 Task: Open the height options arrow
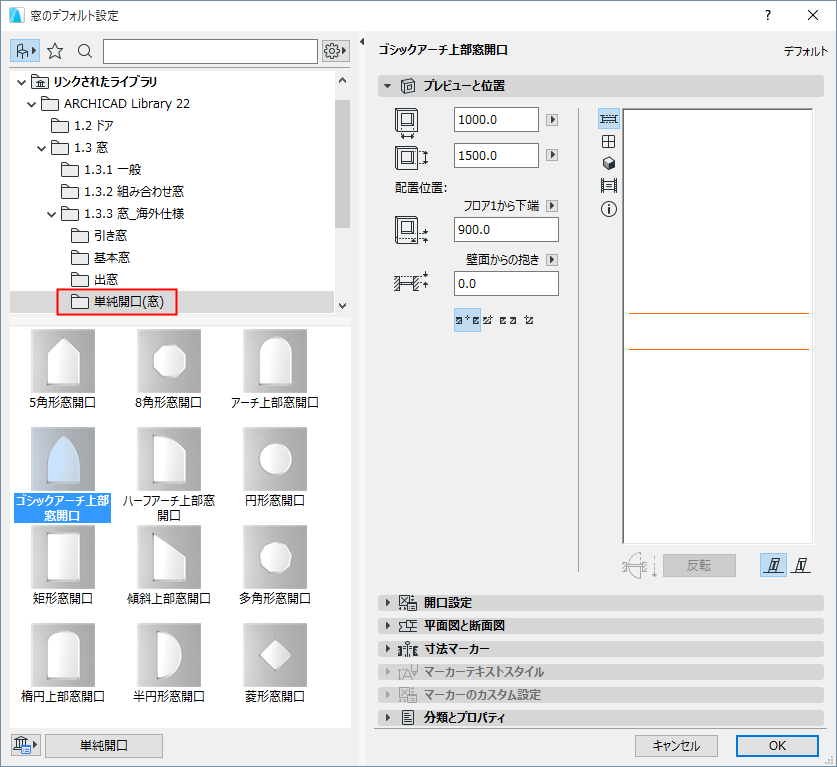click(552, 155)
